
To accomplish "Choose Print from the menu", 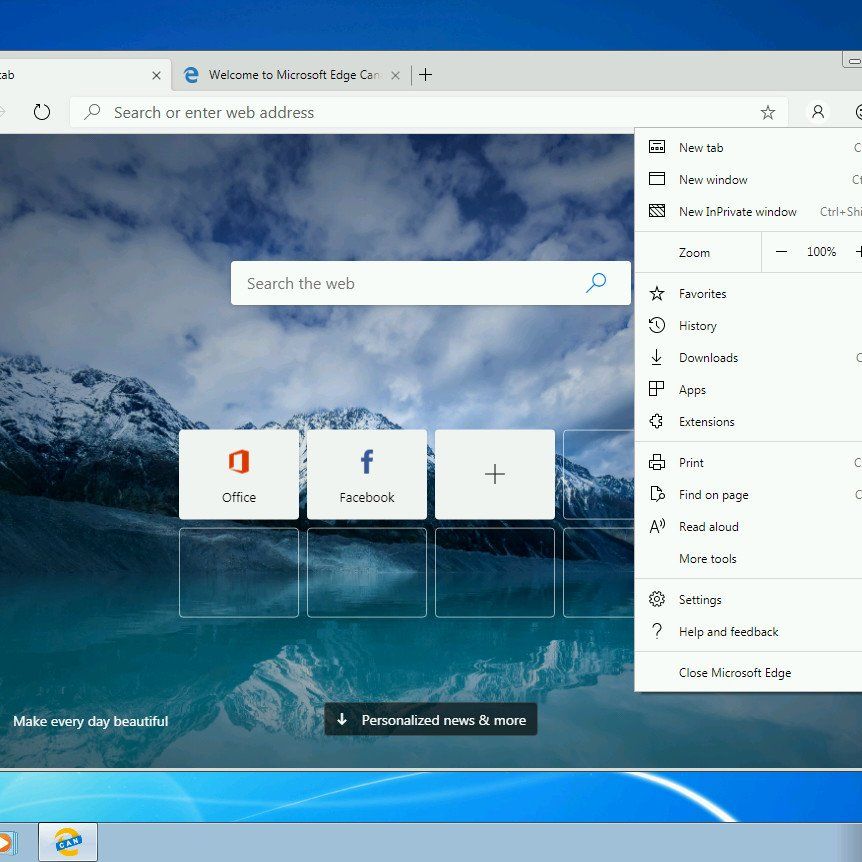I will click(748, 463).
